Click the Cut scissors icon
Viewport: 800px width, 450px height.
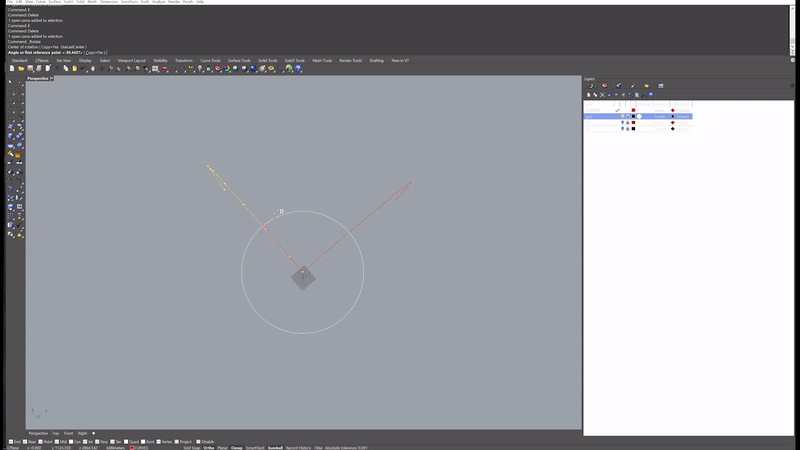pos(57,68)
